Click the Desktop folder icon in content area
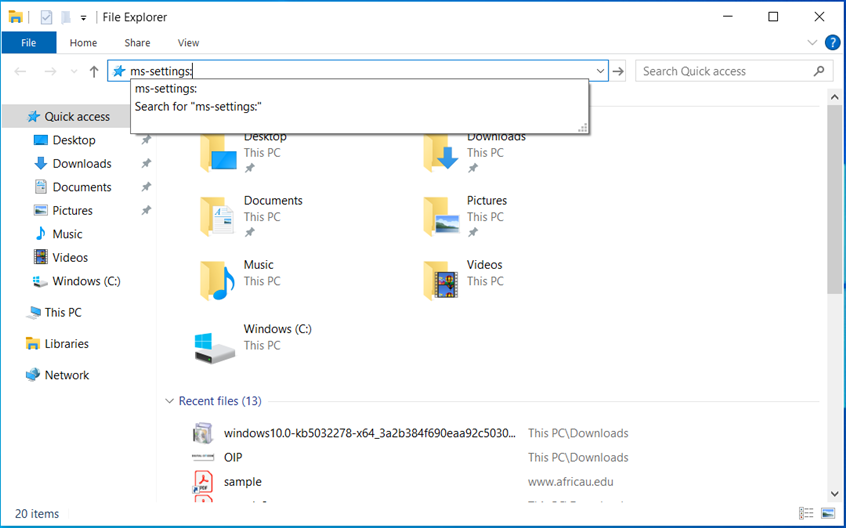This screenshot has height=528, width=846. point(218,153)
